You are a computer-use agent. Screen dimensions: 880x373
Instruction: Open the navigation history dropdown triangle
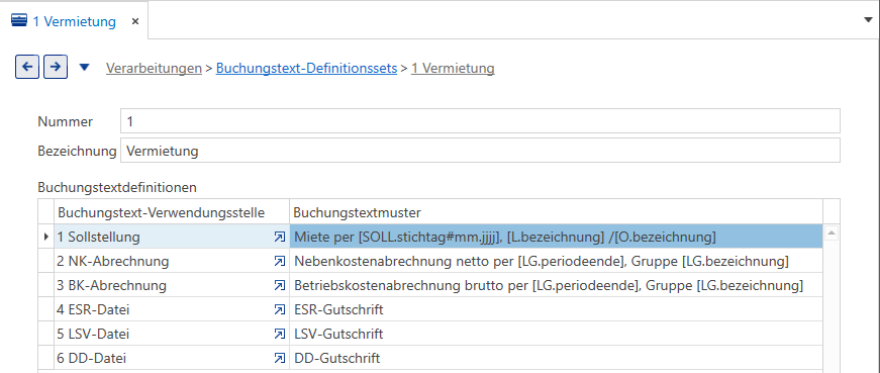click(84, 67)
